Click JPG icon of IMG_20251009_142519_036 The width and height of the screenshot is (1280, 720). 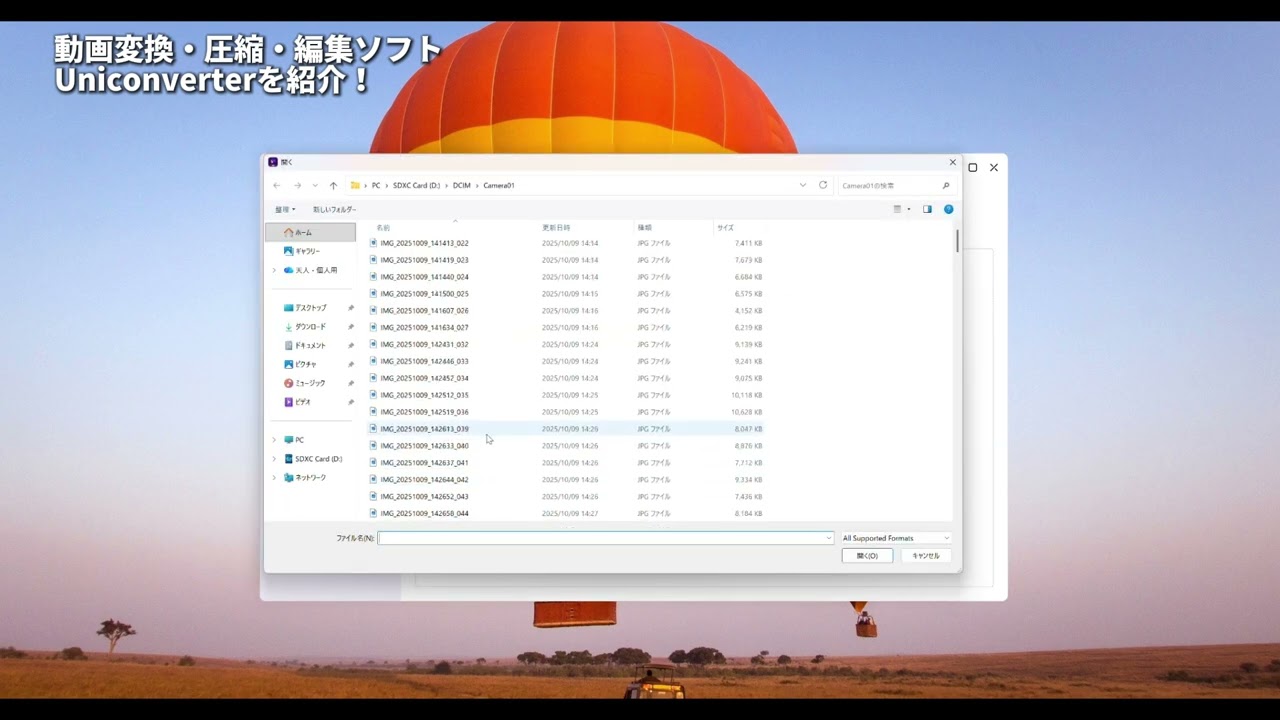[374, 412]
